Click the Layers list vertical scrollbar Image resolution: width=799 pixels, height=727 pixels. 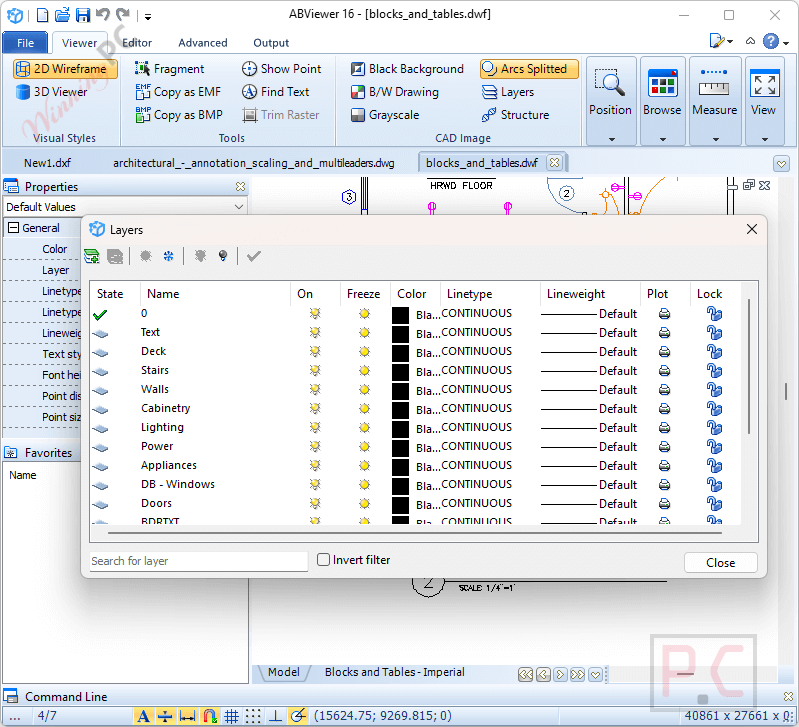coord(749,367)
